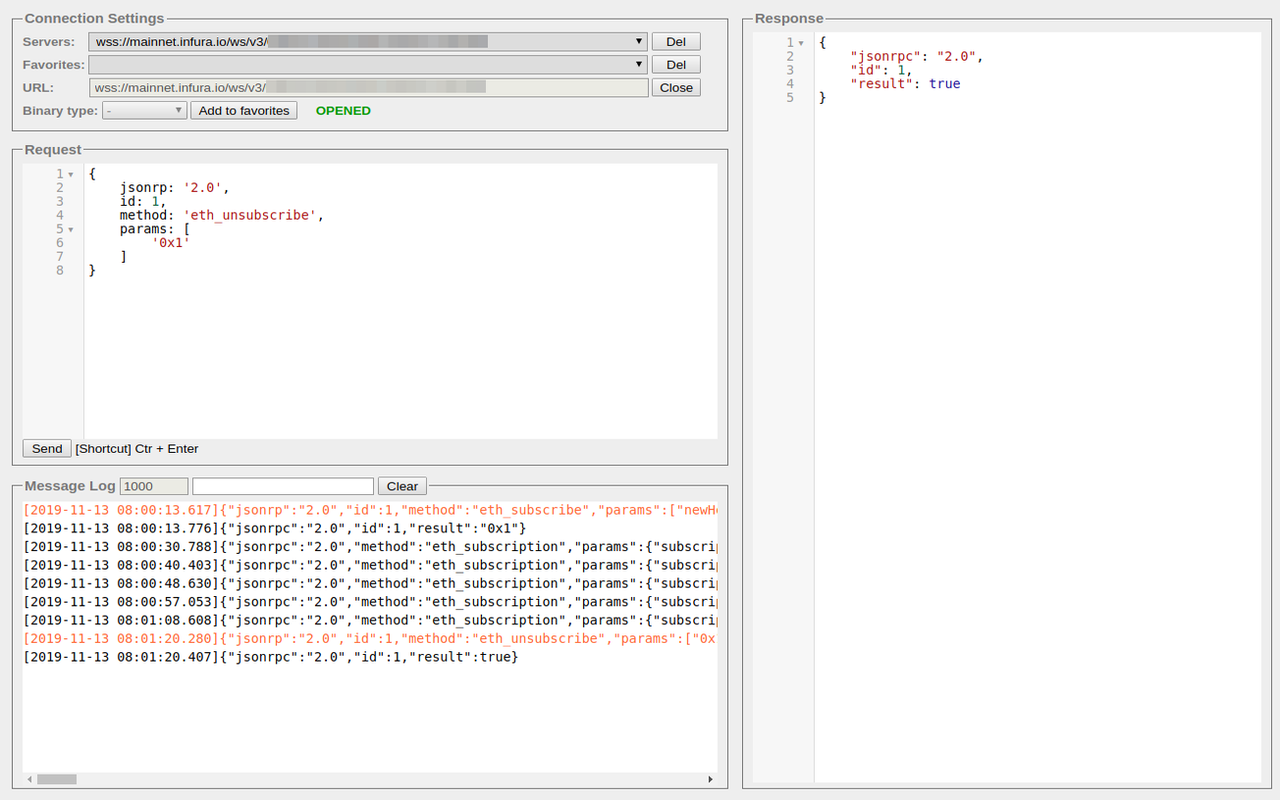This screenshot has width=1280, height=800.
Task: Click the method 'eth_unsubscribe' line in request
Action: tap(222, 215)
